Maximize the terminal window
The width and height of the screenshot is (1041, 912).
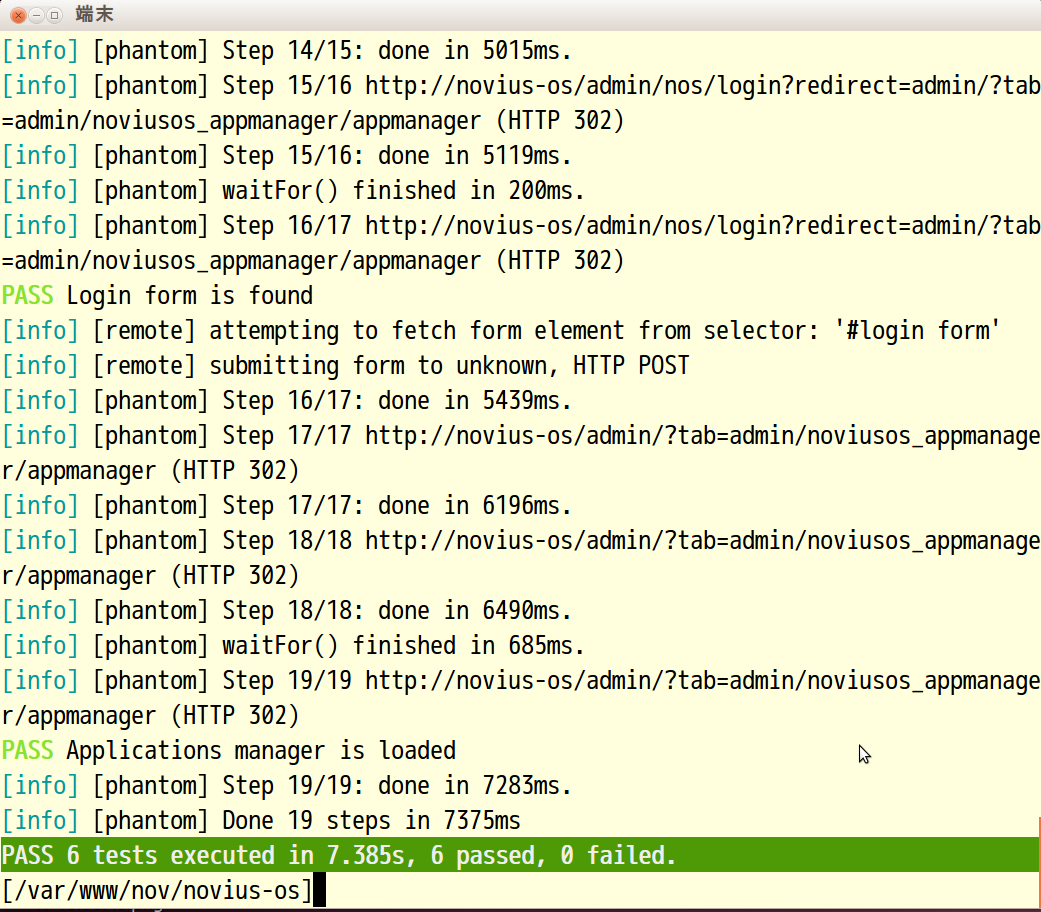point(54,15)
